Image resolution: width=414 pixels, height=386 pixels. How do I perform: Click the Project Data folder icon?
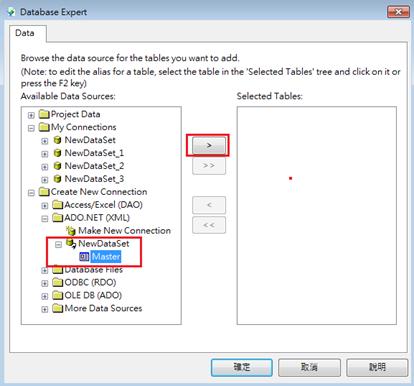point(44,114)
